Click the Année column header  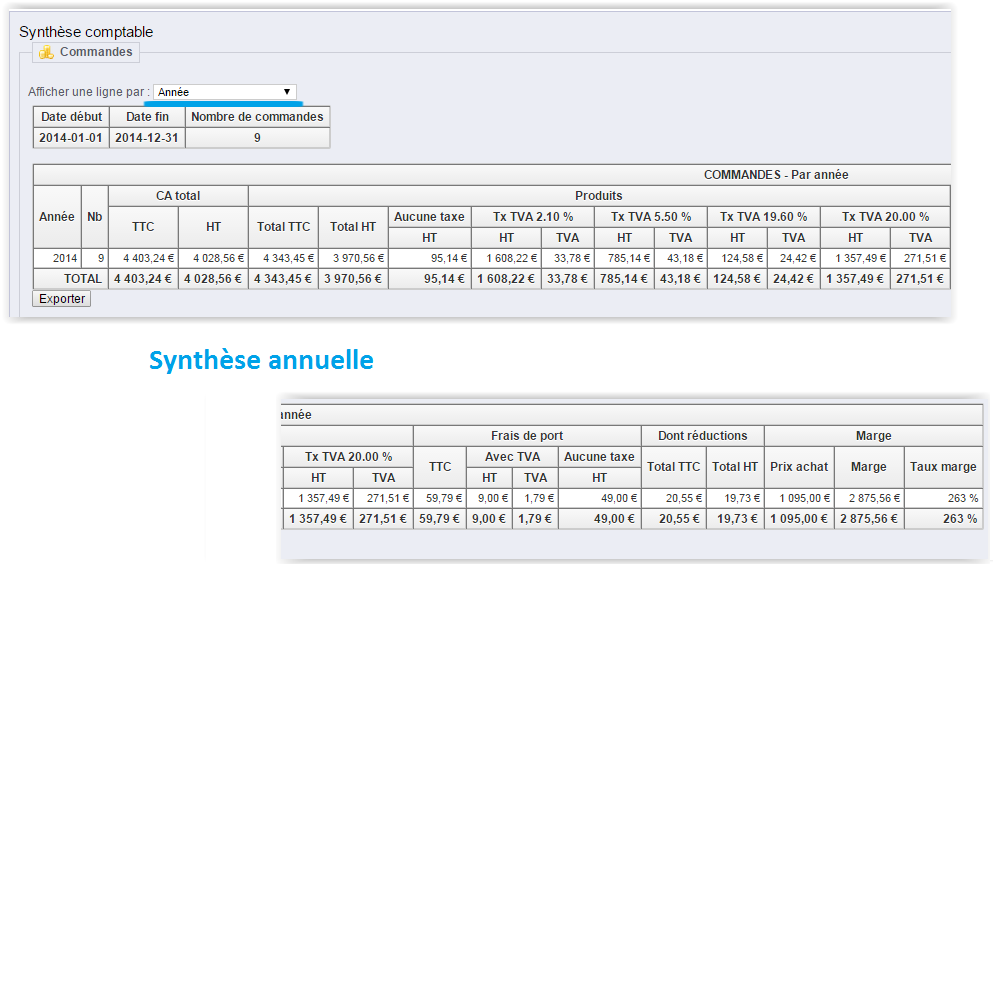pos(57,217)
